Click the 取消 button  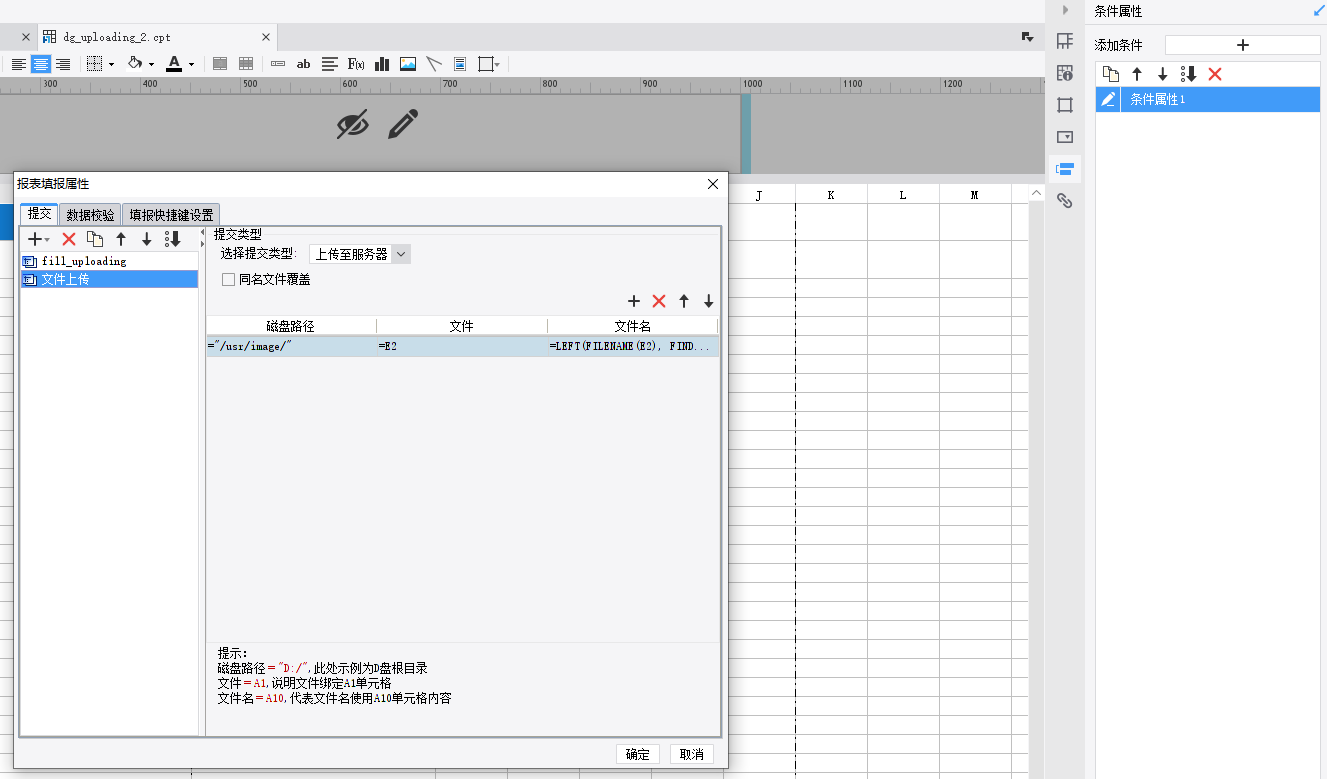[692, 754]
